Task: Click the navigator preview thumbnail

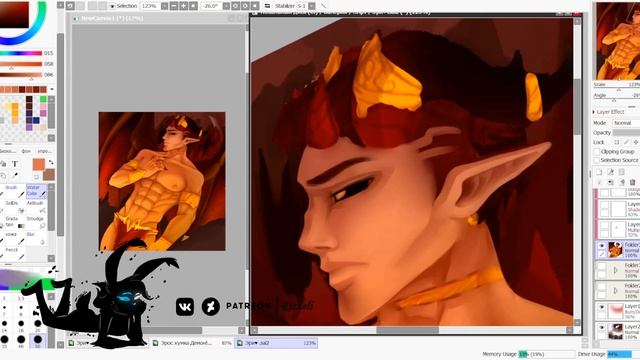Action: [x=618, y=41]
